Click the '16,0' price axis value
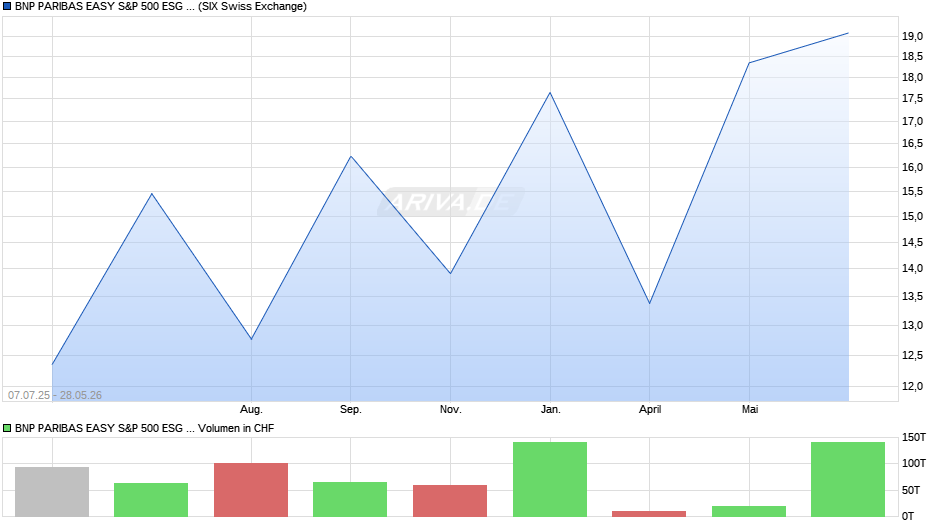940x526 pixels. [912, 167]
